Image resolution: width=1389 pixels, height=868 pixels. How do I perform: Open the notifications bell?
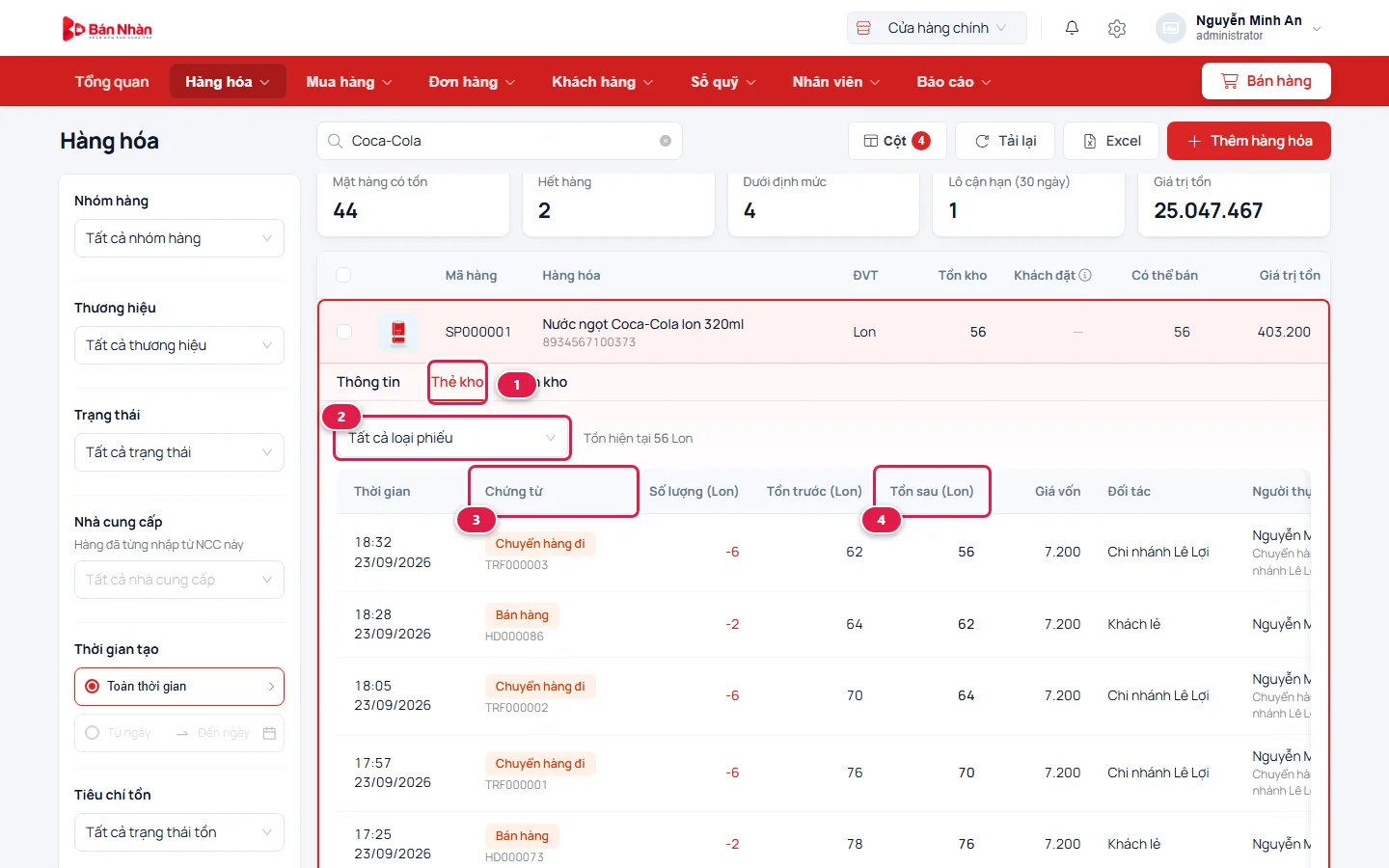point(1072,28)
